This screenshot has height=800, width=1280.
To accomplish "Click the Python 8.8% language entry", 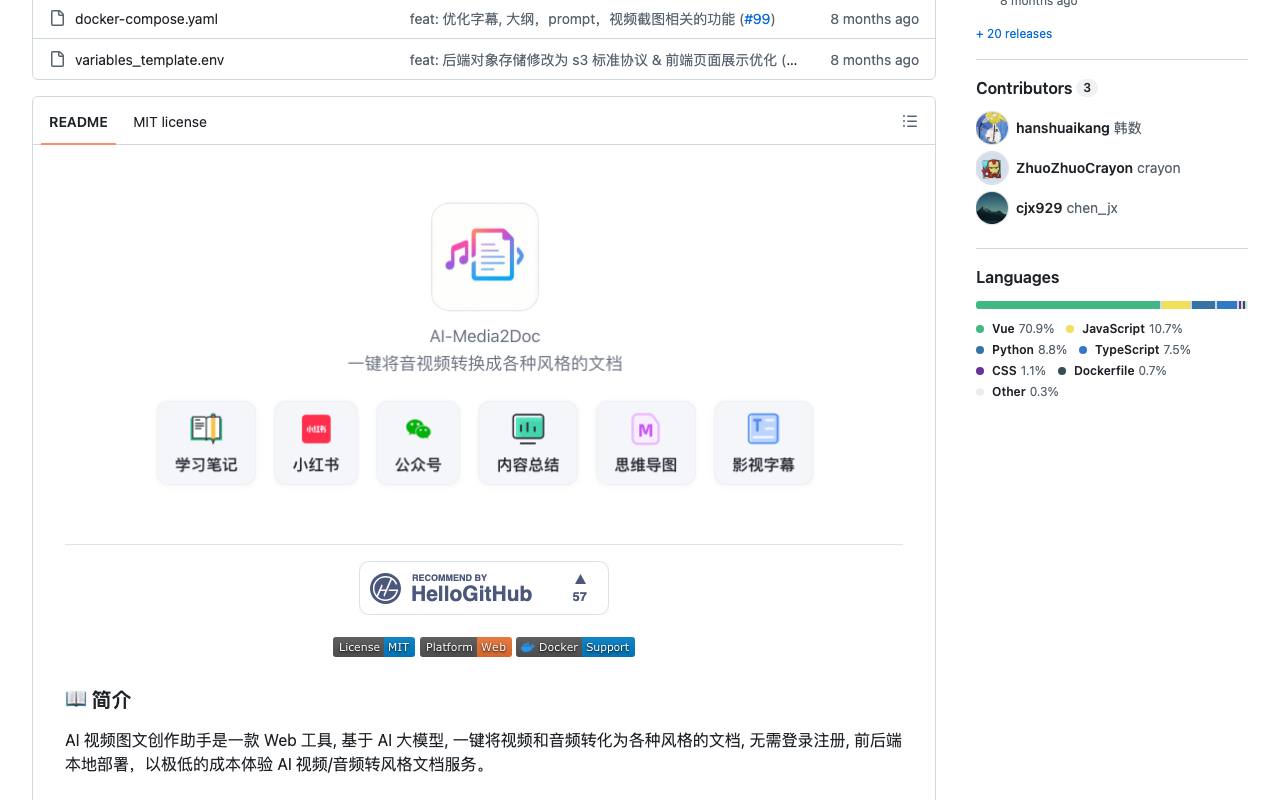I will point(1022,350).
